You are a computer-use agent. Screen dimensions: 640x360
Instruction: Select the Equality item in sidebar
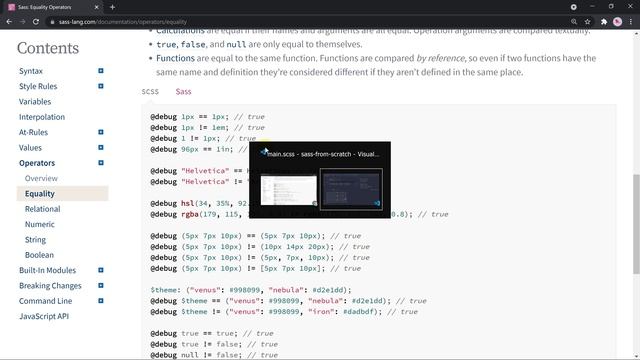coord(62,193)
